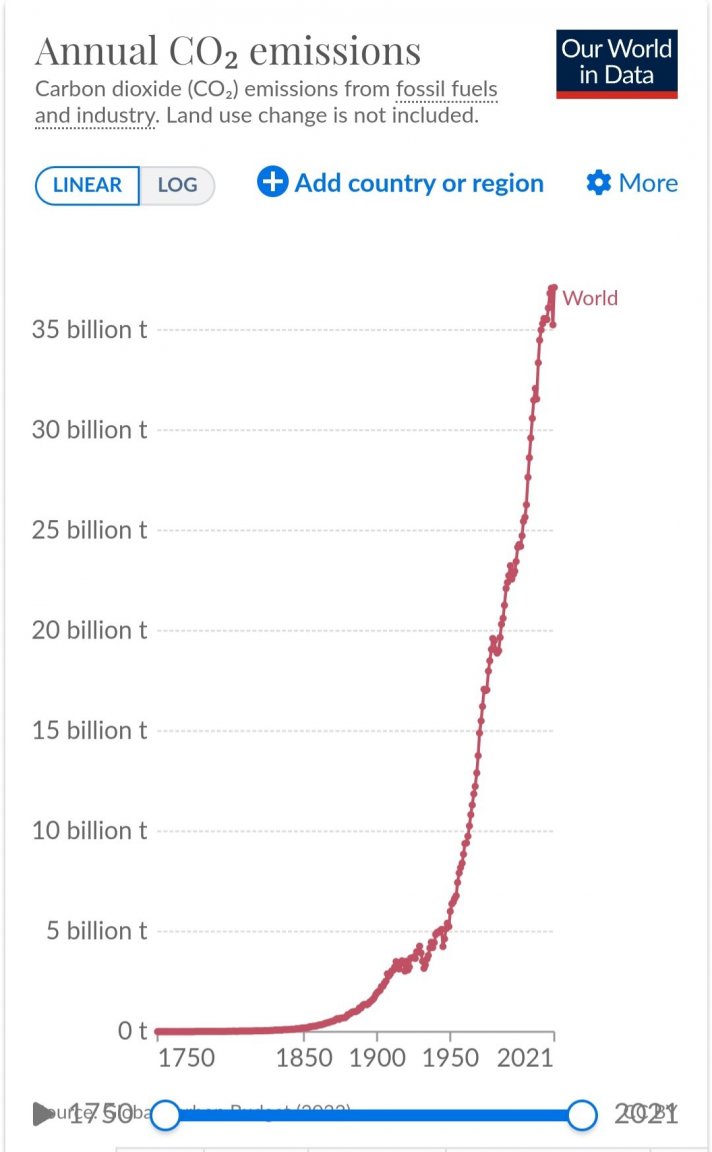Viewport: 712px width, 1152px height.
Task: Switch the chart scale to LOG
Action: (x=177, y=185)
